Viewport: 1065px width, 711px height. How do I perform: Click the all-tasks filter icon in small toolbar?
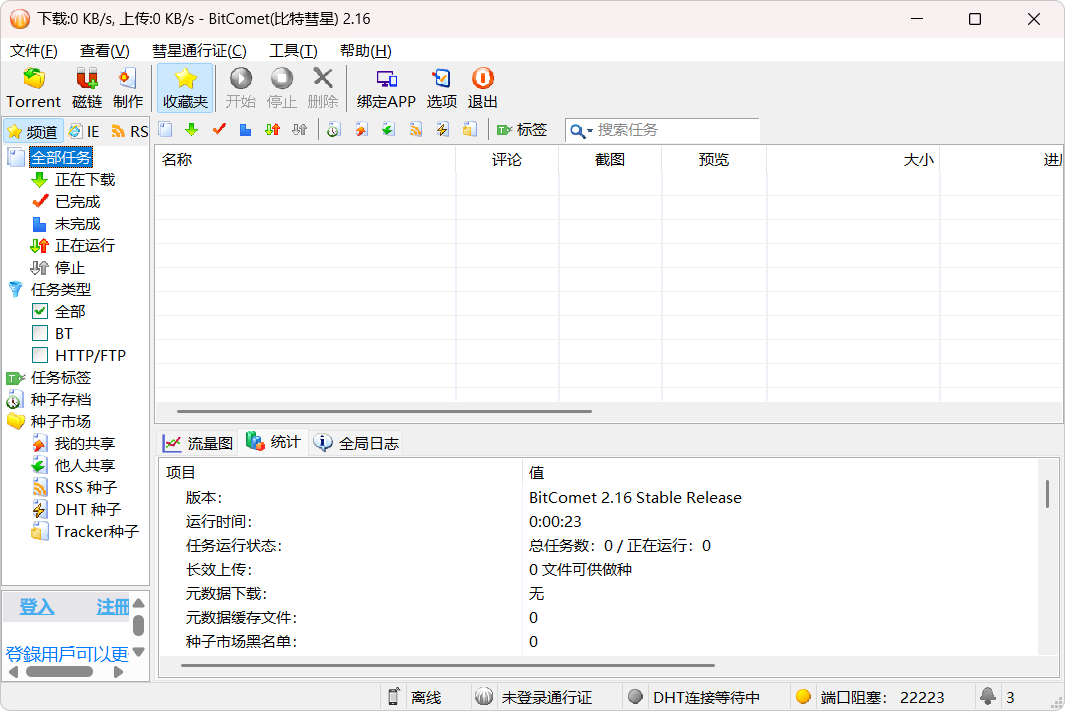[166, 129]
